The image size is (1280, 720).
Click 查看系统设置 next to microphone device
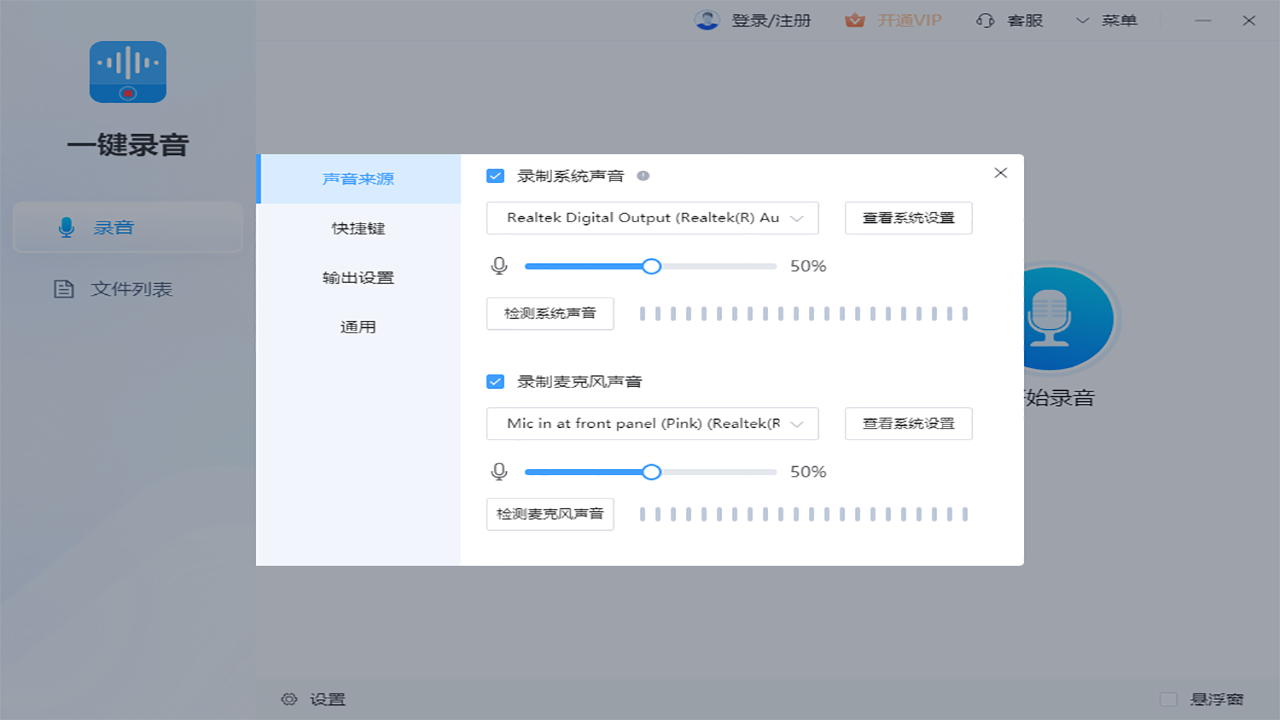click(908, 423)
